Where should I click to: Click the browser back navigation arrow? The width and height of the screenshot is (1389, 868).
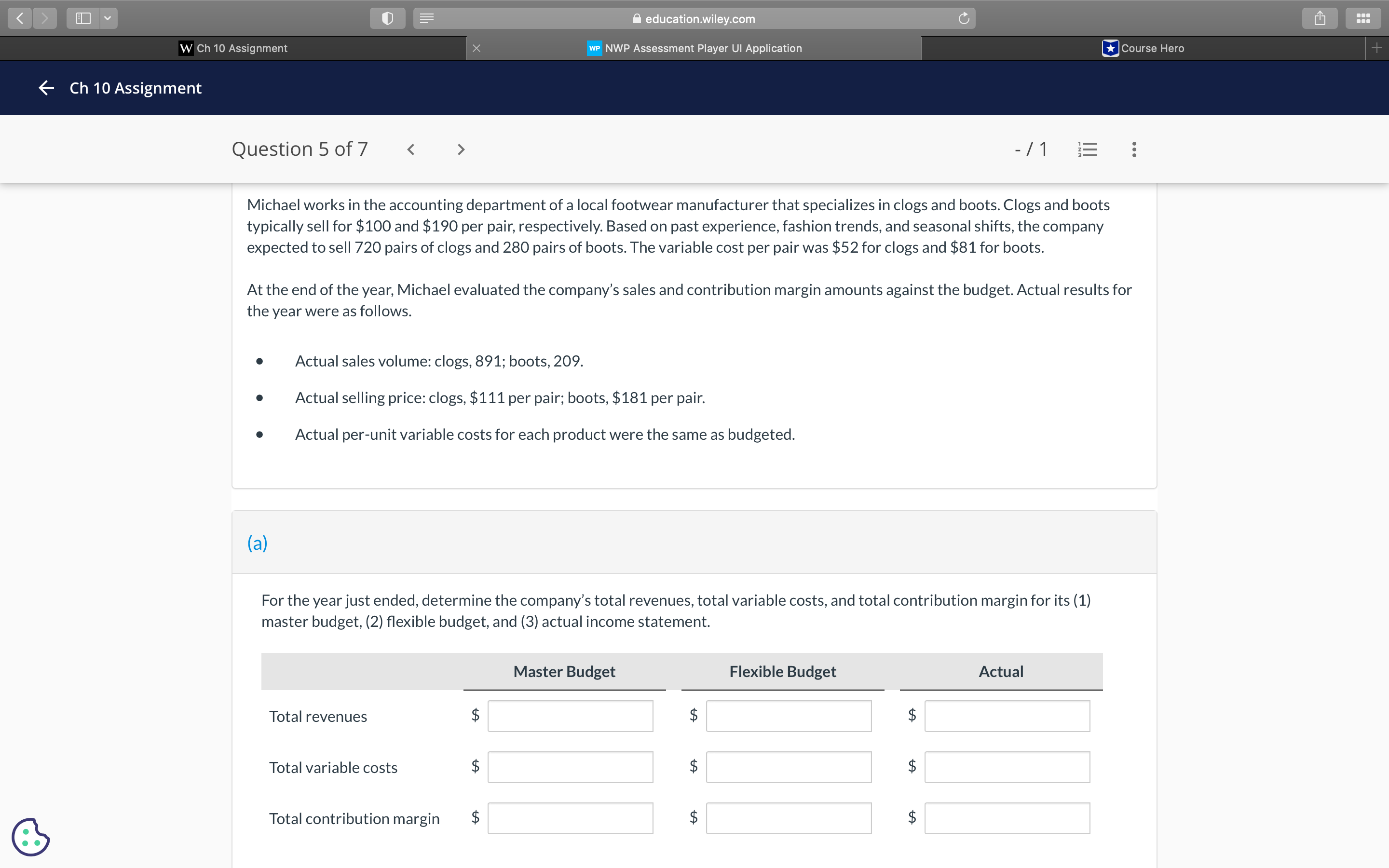coord(19,18)
